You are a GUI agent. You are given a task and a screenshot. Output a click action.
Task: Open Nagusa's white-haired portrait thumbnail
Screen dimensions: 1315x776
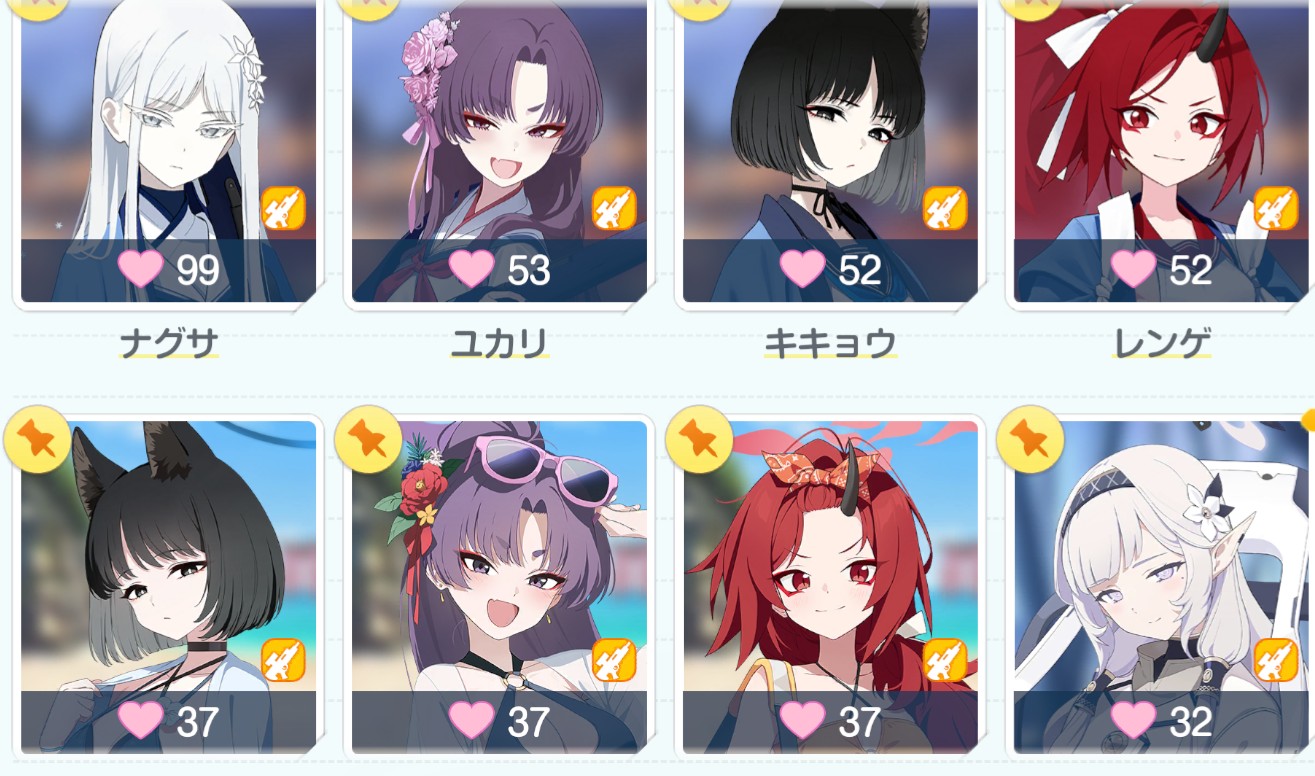168,152
